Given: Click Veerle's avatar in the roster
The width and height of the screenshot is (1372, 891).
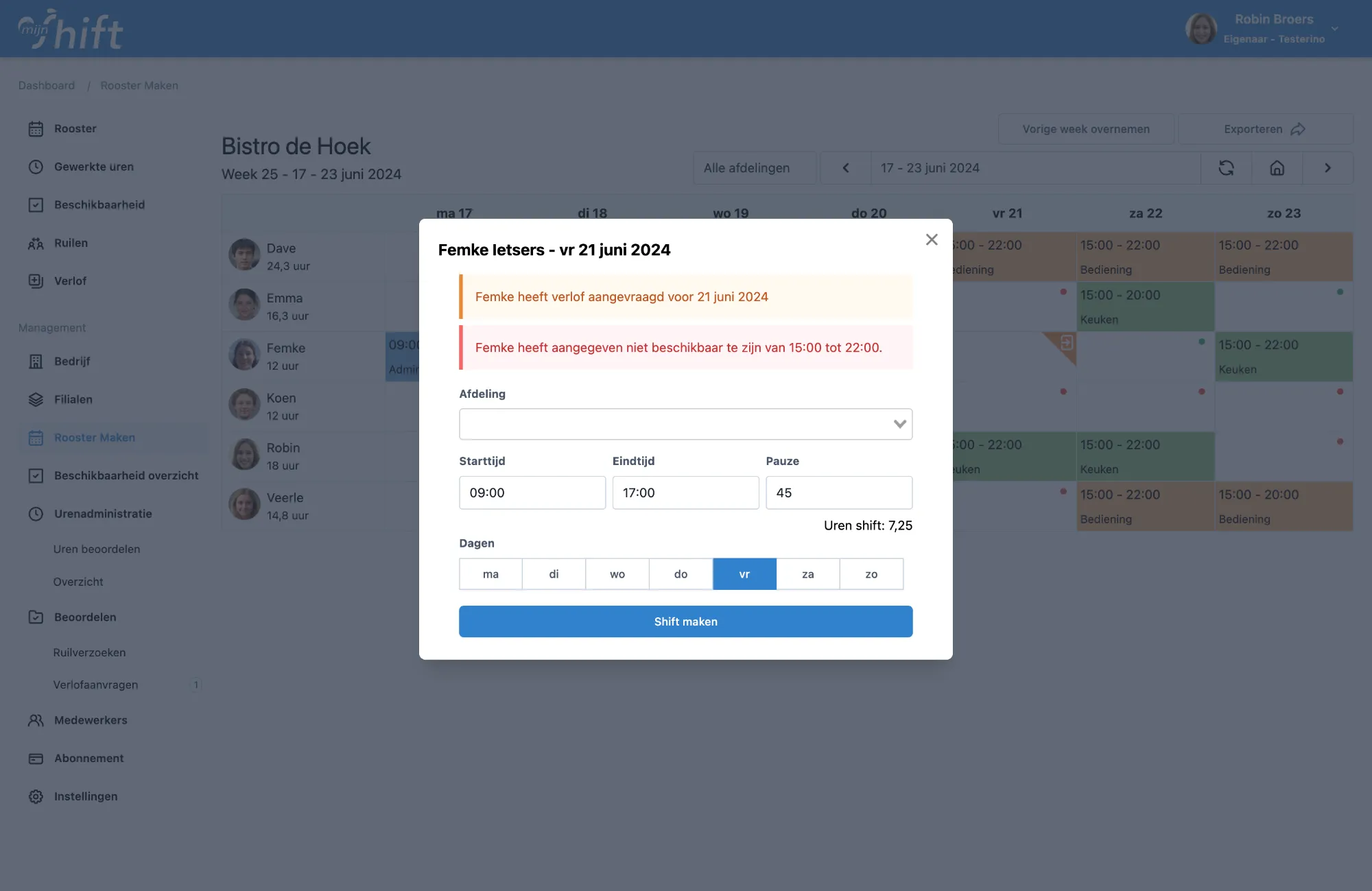Looking at the screenshot, I should click(244, 504).
